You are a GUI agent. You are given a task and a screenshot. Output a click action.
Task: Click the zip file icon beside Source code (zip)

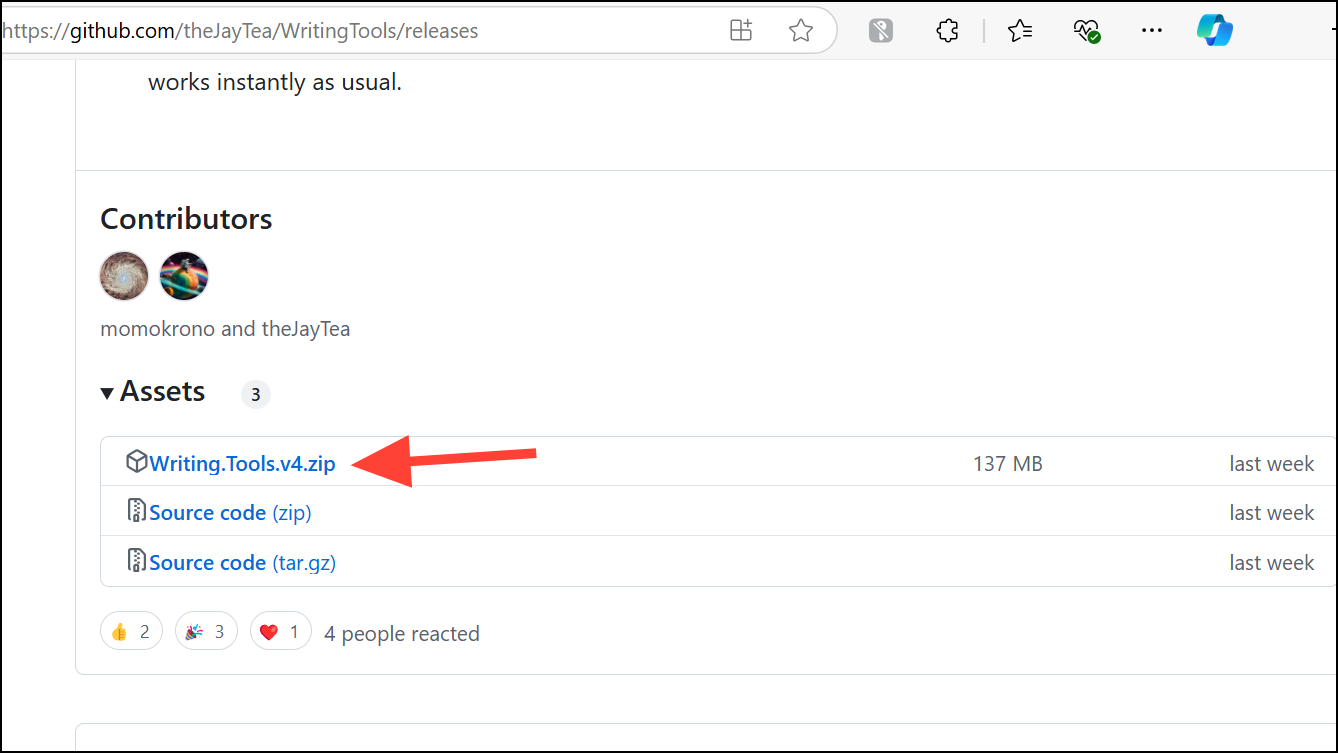tap(137, 511)
